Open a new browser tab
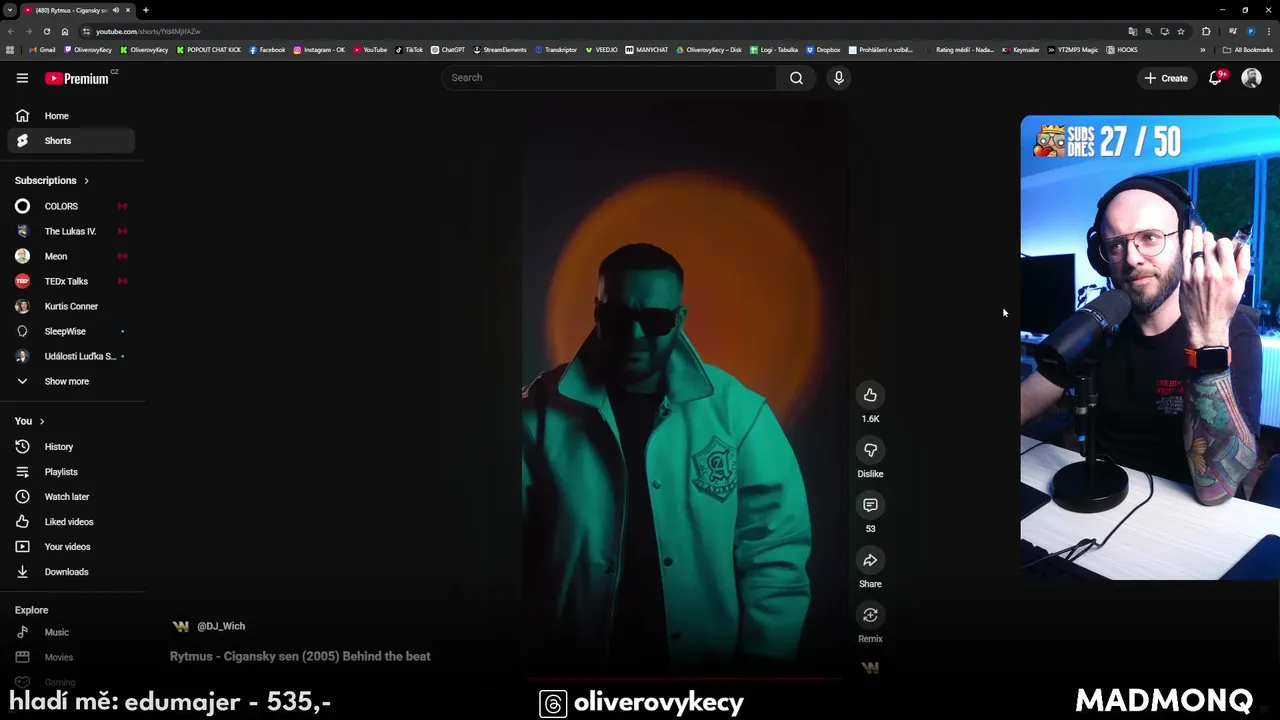The height and width of the screenshot is (720, 1280). click(x=145, y=10)
